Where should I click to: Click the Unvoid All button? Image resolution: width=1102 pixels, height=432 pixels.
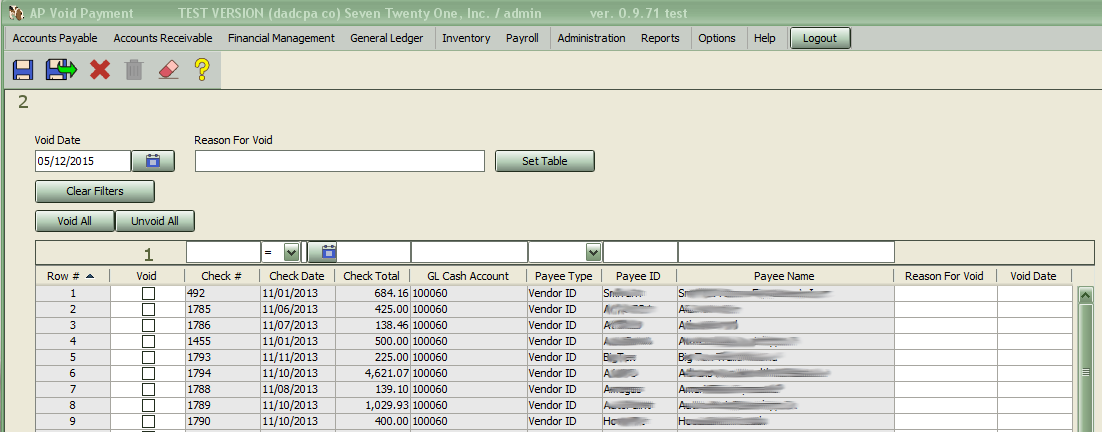[x=155, y=221]
